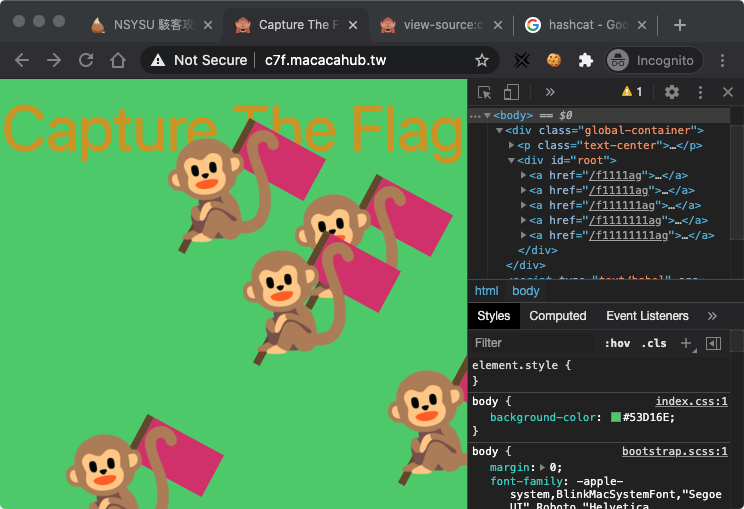The height and width of the screenshot is (509, 744).
Task: Click the font-family property name
Action: tap(526, 481)
